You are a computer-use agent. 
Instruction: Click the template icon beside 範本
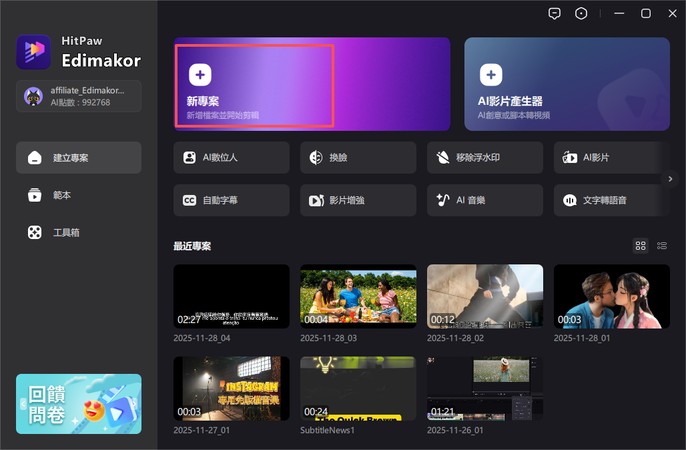(35, 195)
